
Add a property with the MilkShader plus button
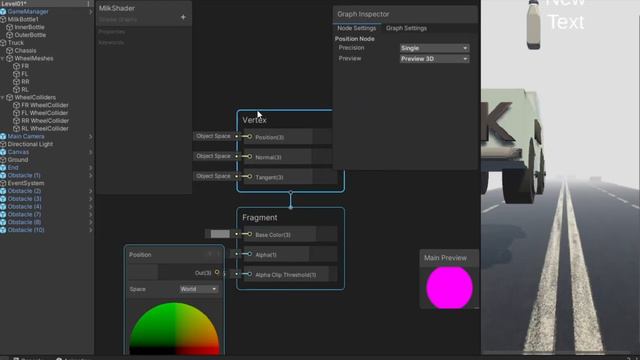coord(183,17)
